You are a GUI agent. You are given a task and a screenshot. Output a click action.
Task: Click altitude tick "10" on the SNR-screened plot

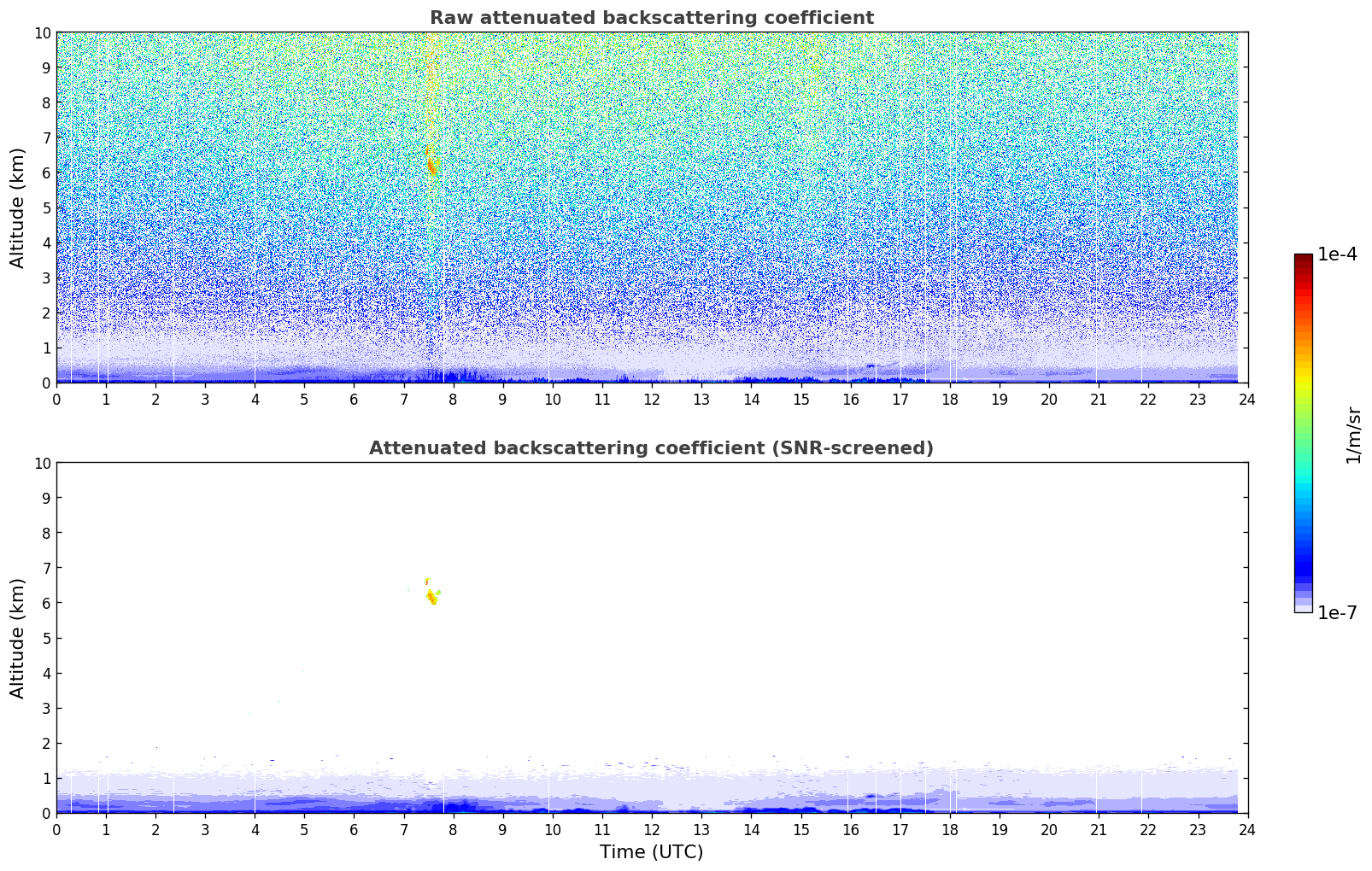(42, 463)
